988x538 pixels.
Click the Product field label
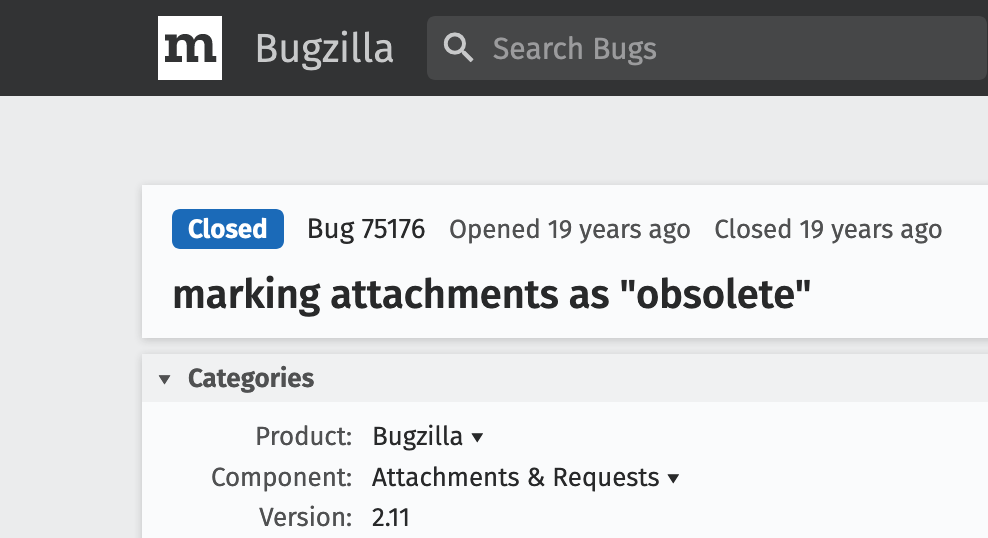click(x=303, y=436)
